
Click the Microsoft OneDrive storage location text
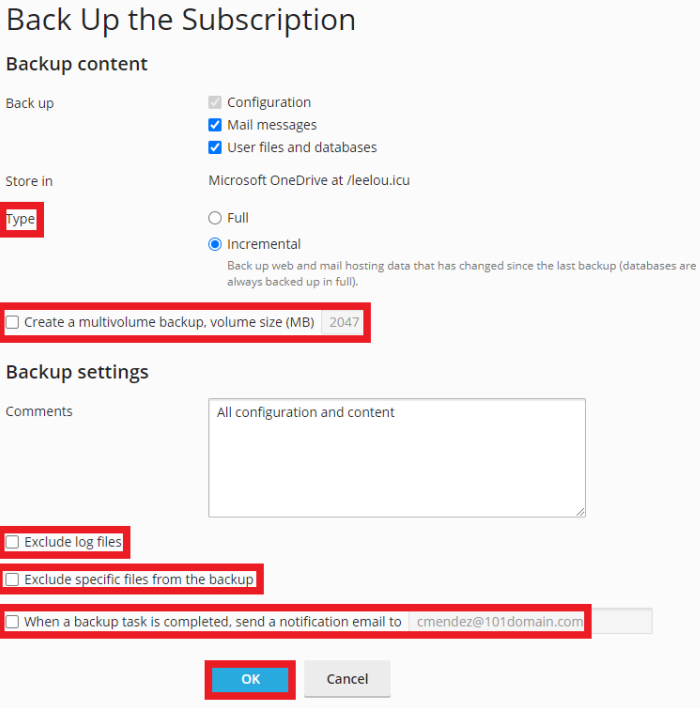pyautogui.click(x=309, y=181)
